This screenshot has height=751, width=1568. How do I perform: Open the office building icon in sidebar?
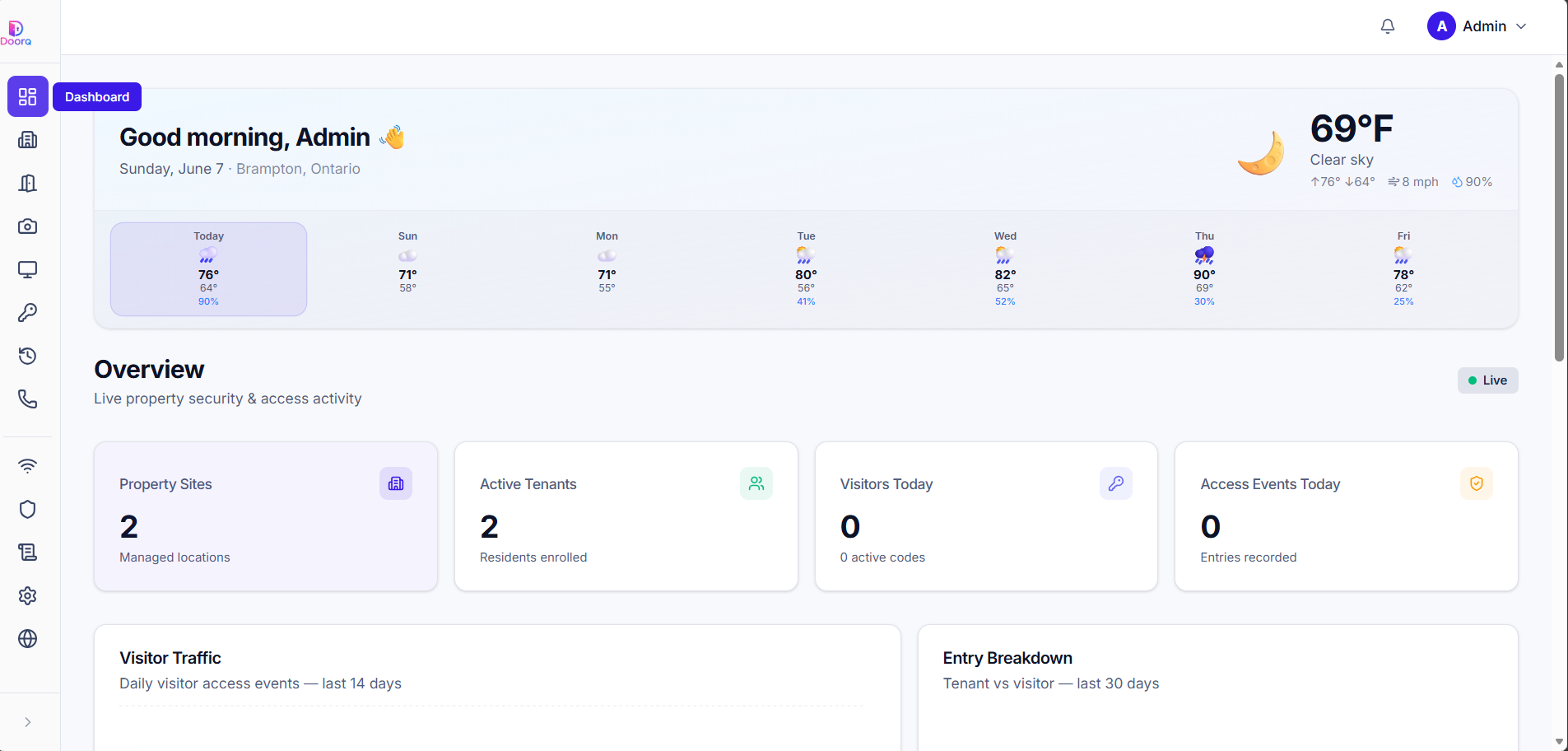pos(28,140)
